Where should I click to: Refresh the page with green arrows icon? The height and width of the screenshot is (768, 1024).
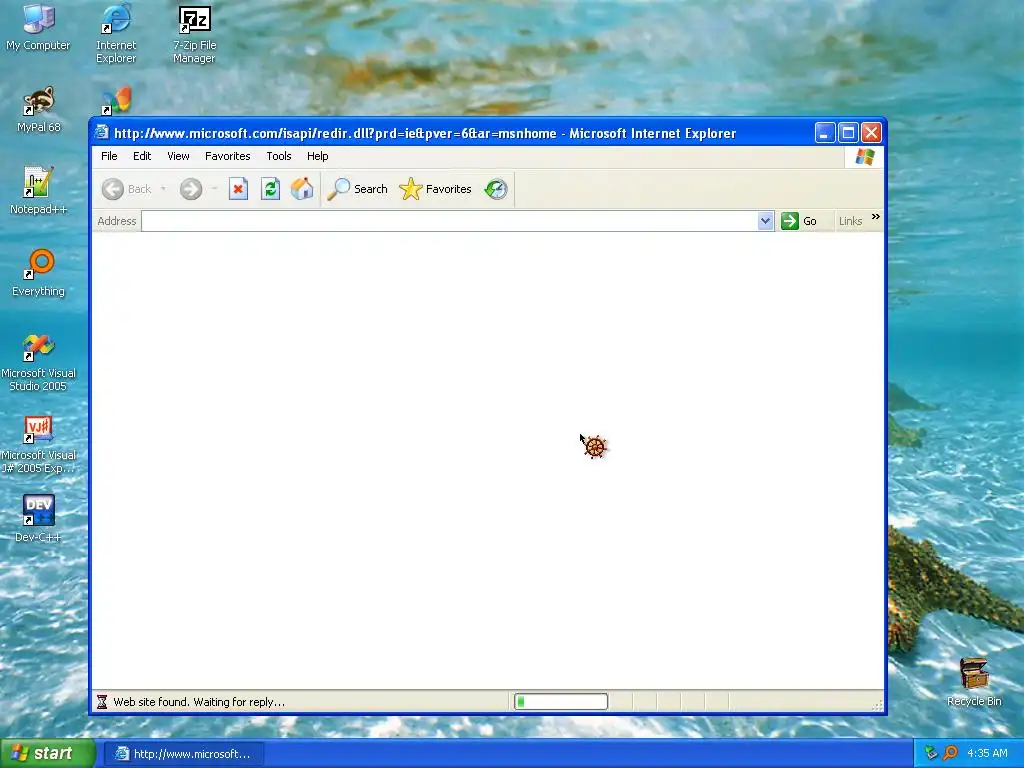pyautogui.click(x=270, y=189)
